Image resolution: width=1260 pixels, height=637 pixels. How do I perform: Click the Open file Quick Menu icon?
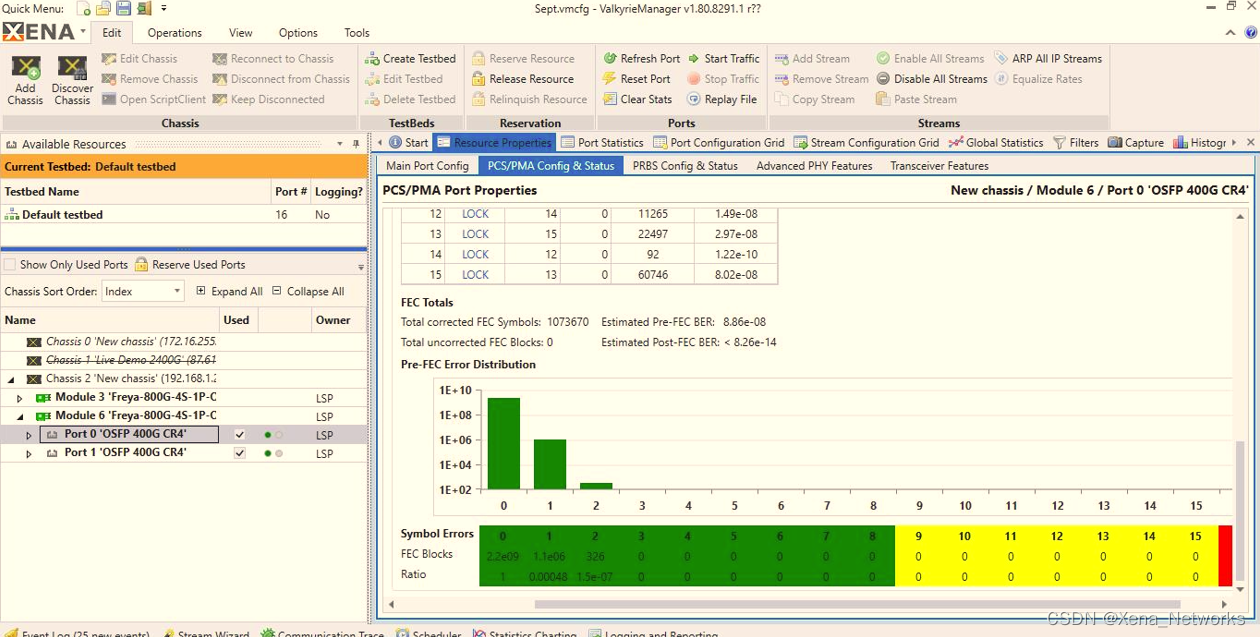pyautogui.click(x=102, y=8)
